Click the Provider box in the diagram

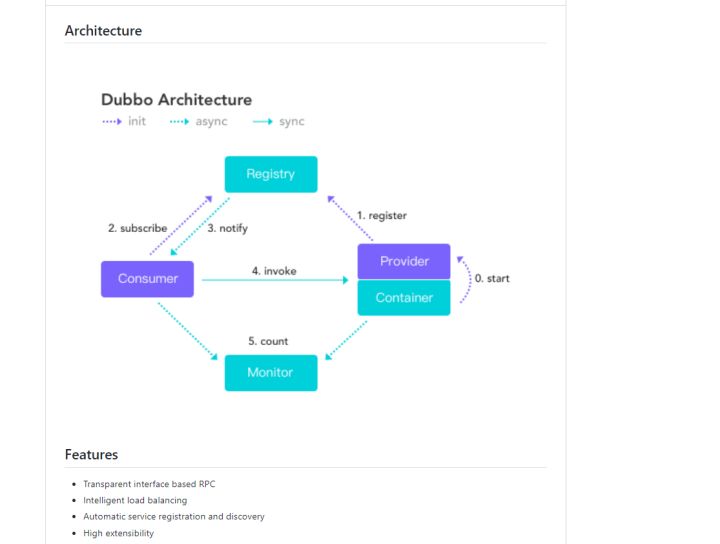pyautogui.click(x=404, y=261)
